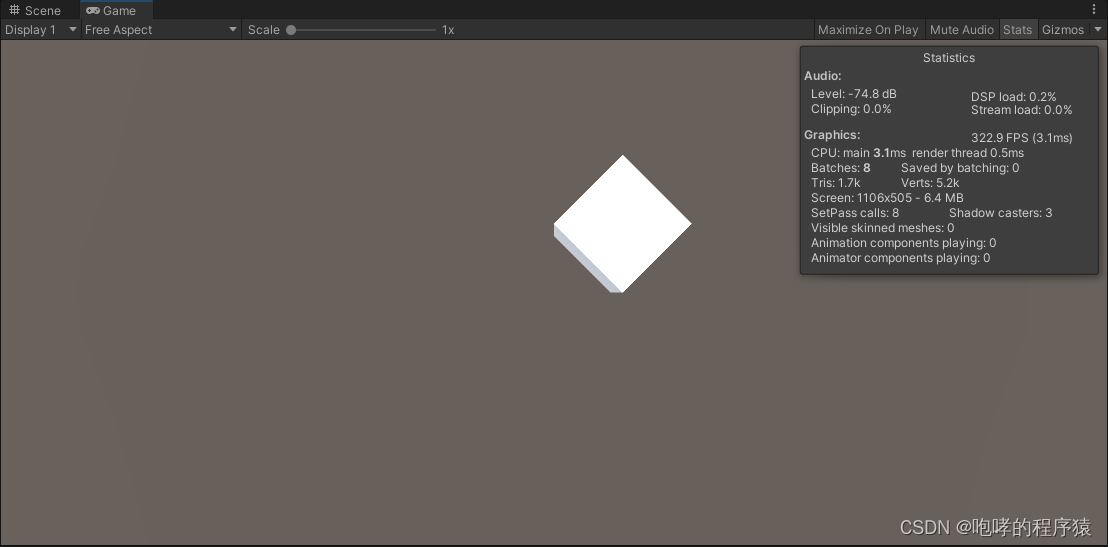Click the 'DSP load: 0.2%' readout
Screen dimensions: 1108x547
(x=1013, y=97)
